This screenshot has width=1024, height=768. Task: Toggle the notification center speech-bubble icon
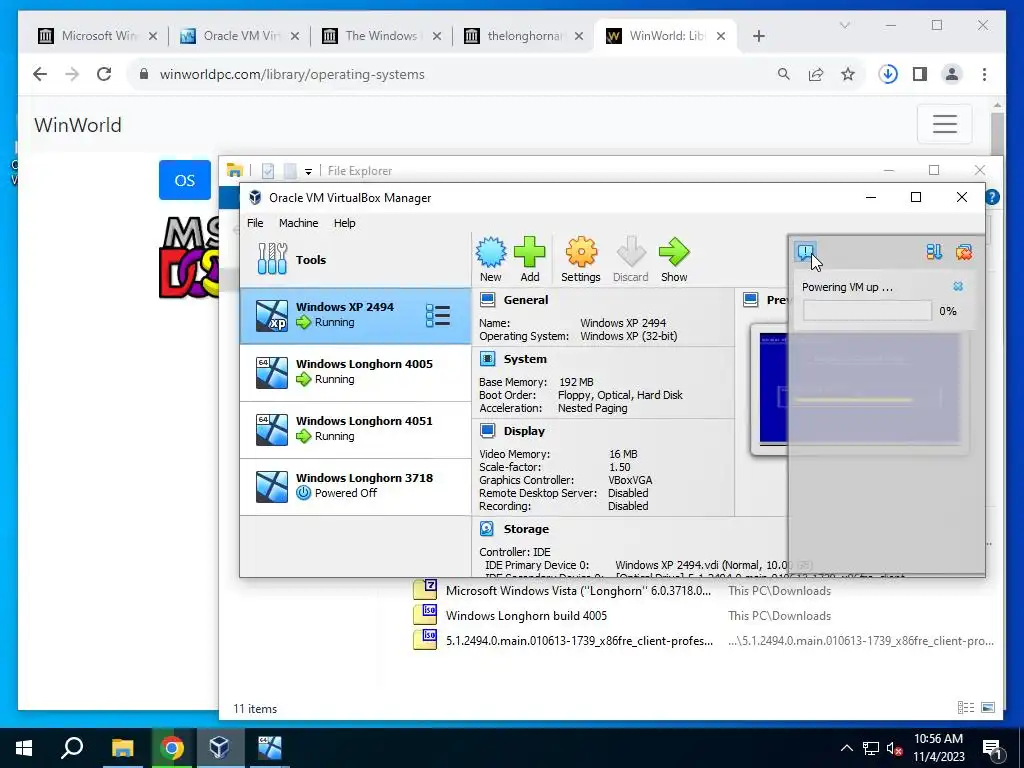pyautogui.click(x=805, y=251)
